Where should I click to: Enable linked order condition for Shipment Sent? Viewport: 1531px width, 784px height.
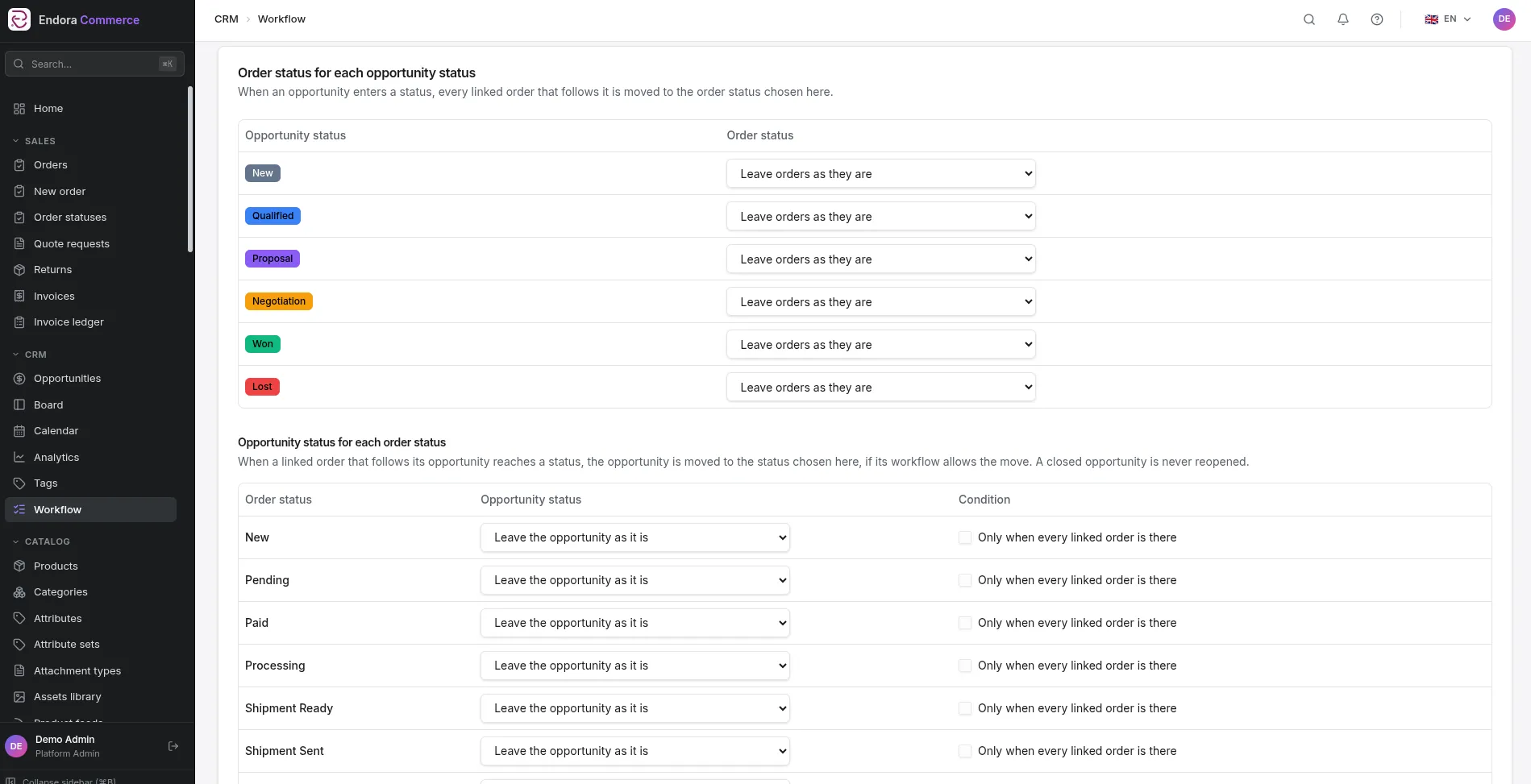965,751
